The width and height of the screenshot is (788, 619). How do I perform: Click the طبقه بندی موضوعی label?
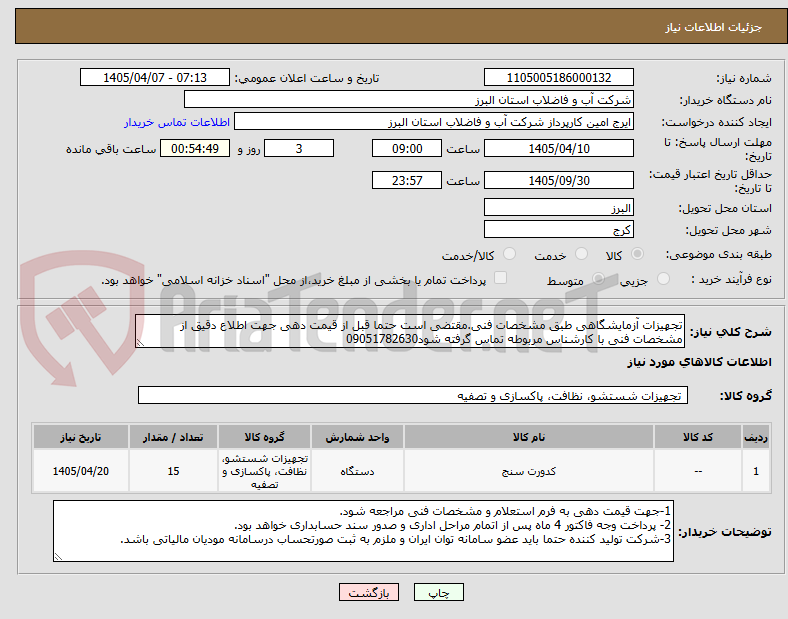pos(719,254)
